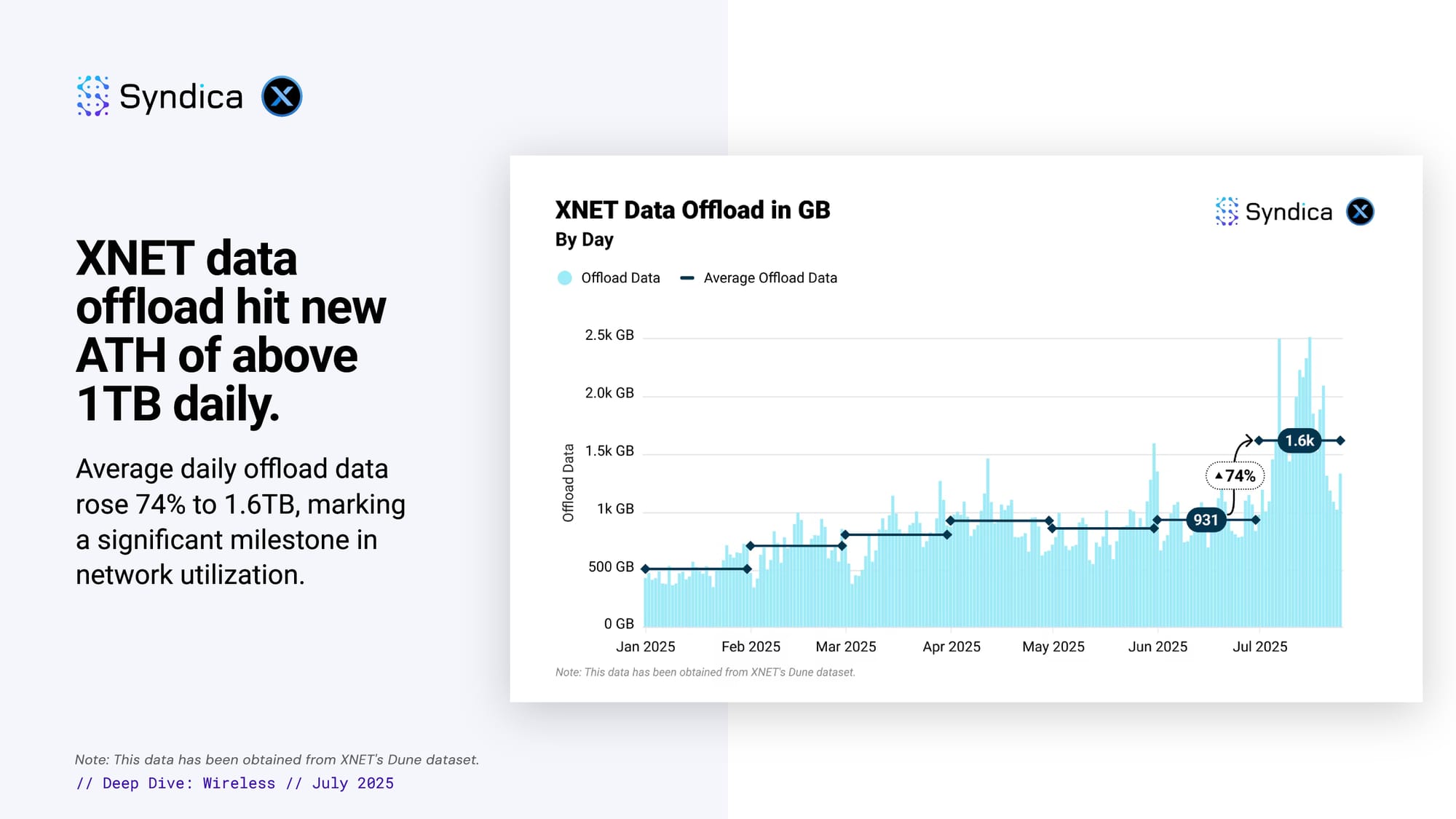Click the XNET X icon in chart card
The height and width of the screenshot is (819, 1456).
1360,212
